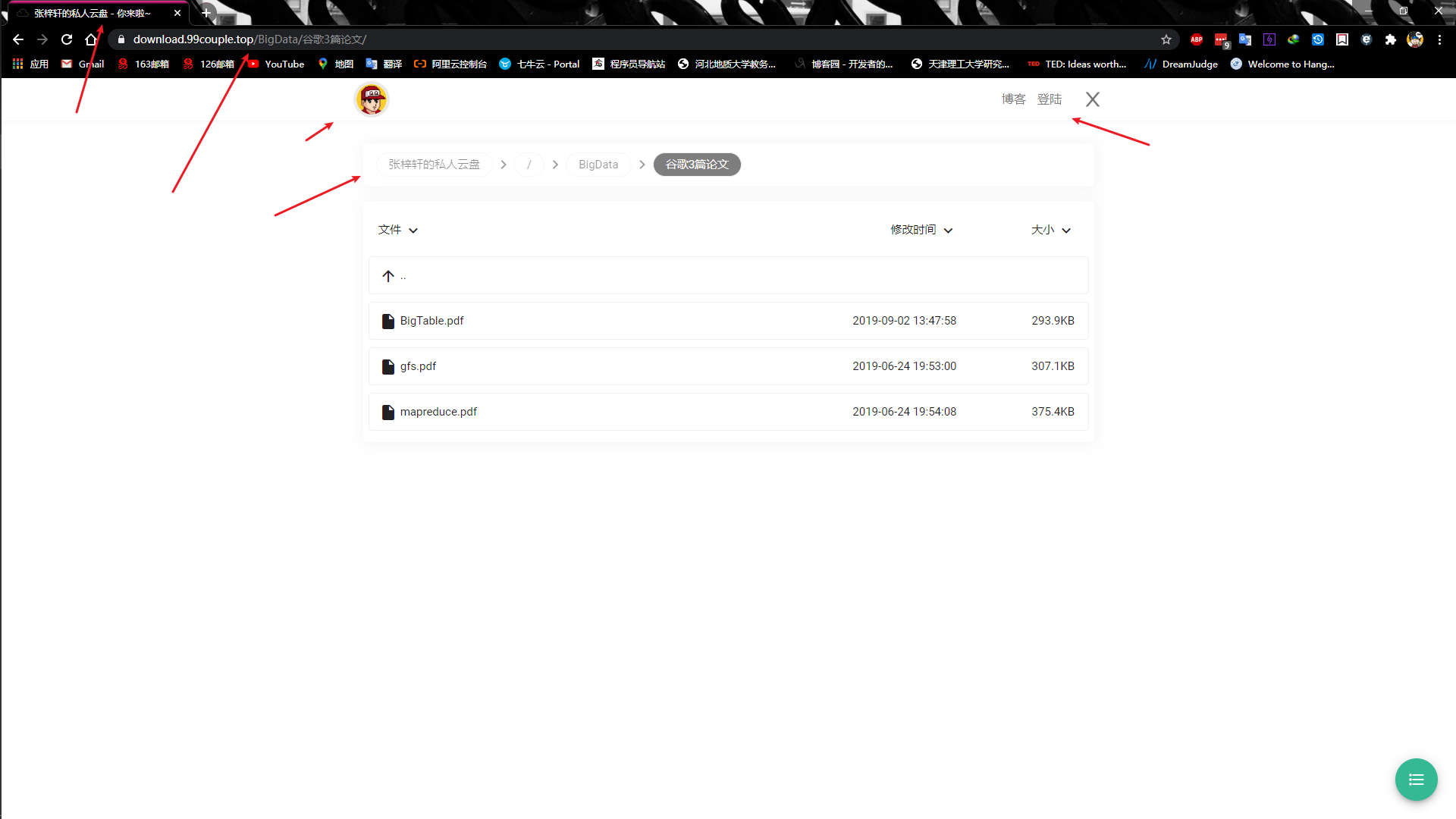Viewport: 1456px width, 819px height.
Task: Go up one directory with the arrow
Action: [x=388, y=276]
